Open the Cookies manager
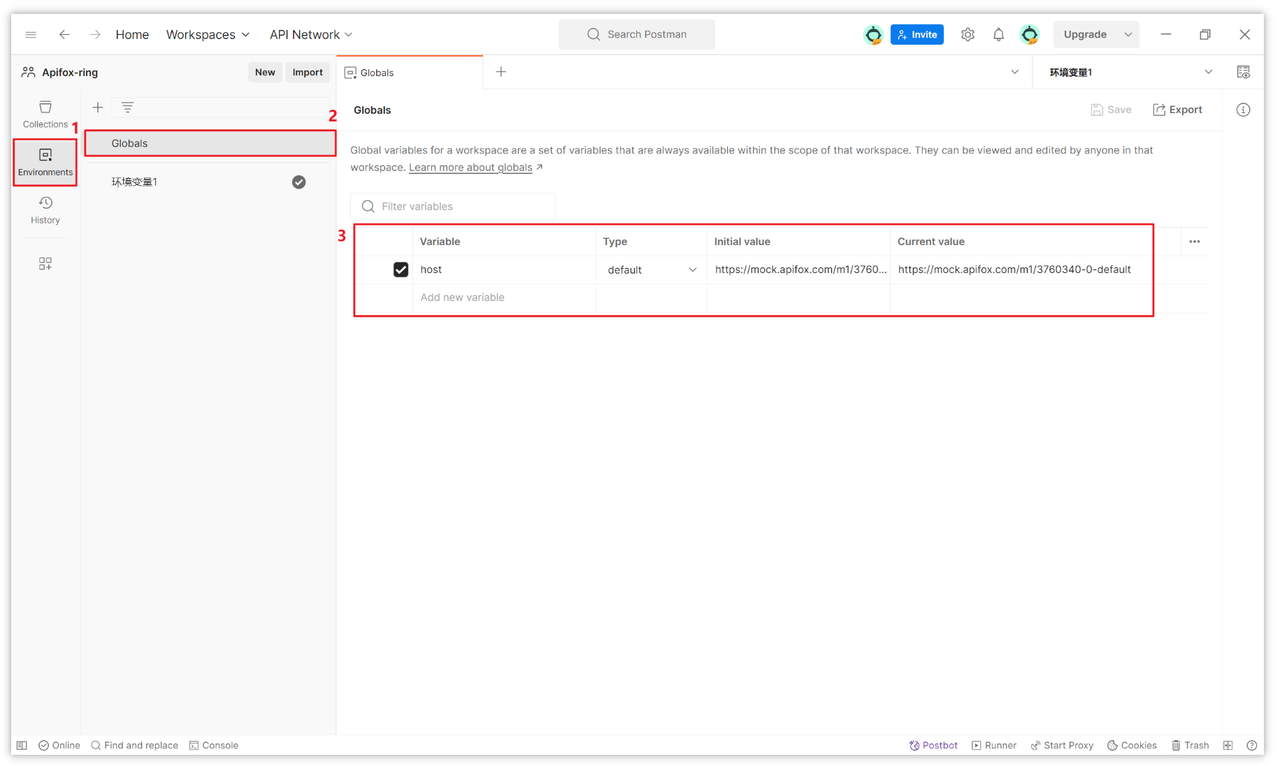The height and width of the screenshot is (766, 1280). coord(1131,745)
